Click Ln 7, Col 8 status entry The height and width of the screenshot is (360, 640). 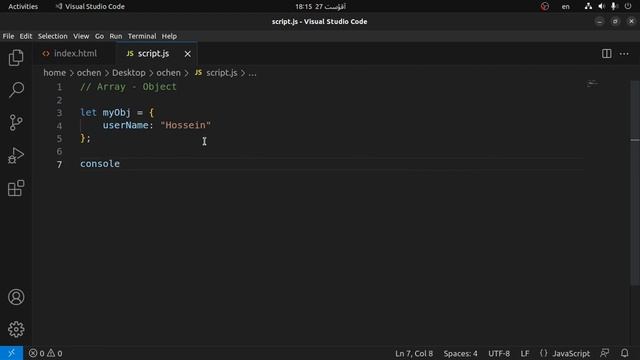click(414, 353)
